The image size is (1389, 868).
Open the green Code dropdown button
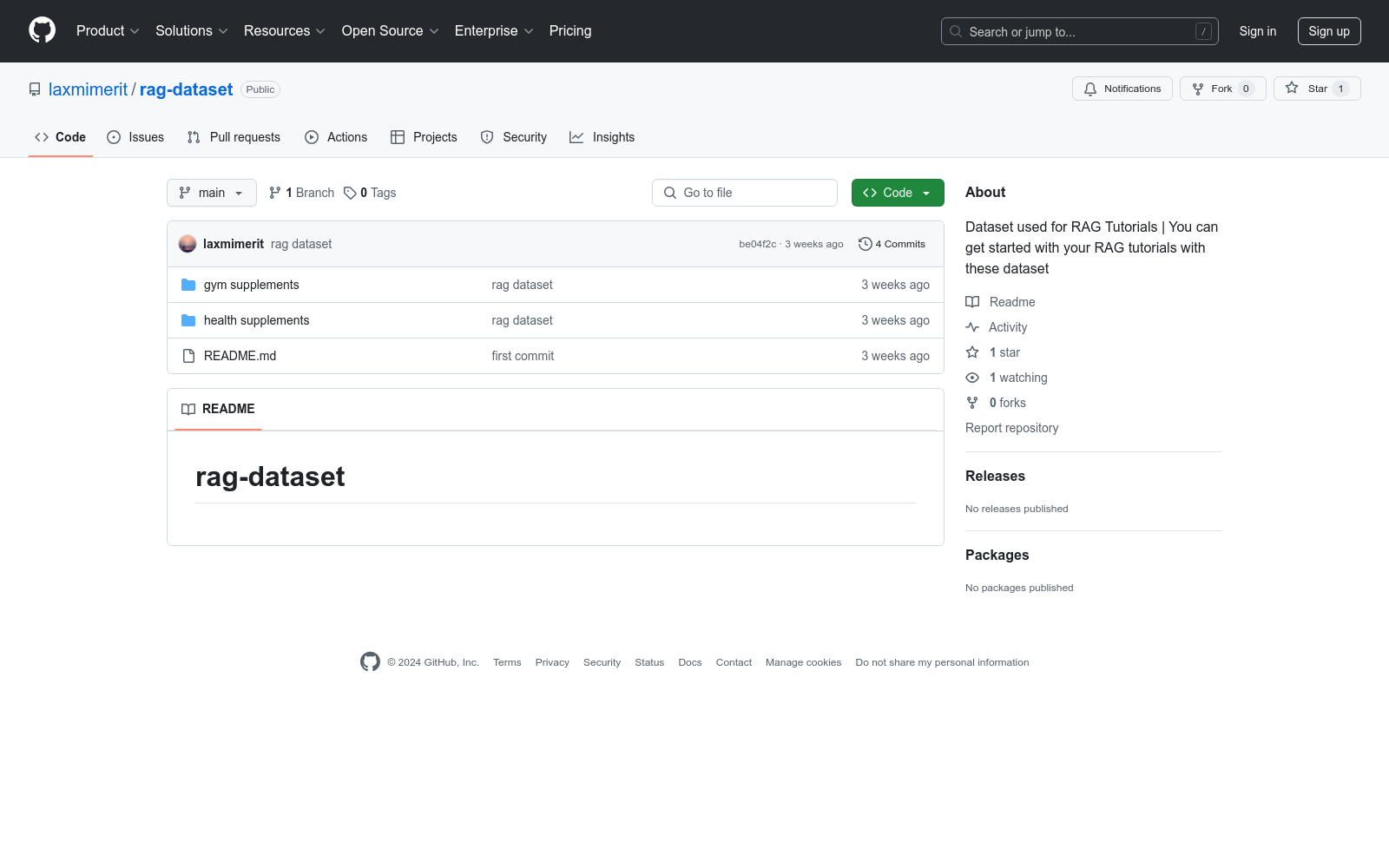point(898,193)
